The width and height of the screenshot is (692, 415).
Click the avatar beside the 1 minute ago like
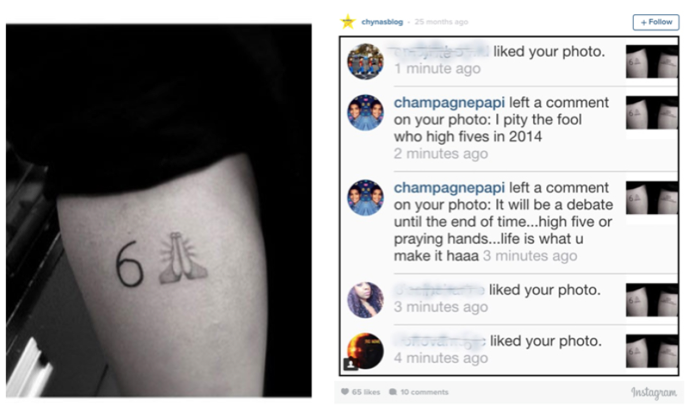click(x=365, y=61)
